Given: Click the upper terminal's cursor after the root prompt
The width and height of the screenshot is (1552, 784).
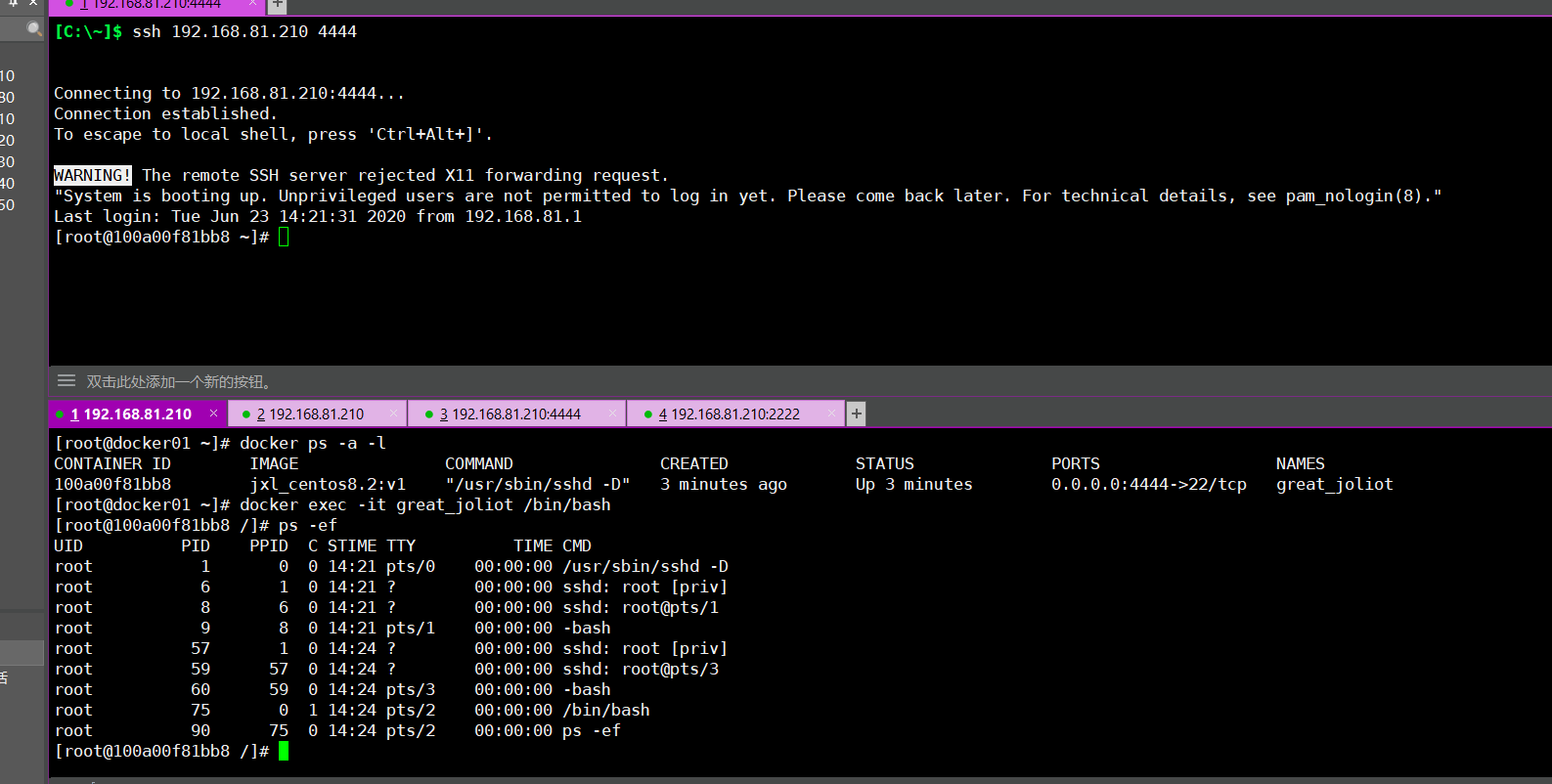Looking at the screenshot, I should 284,237.
